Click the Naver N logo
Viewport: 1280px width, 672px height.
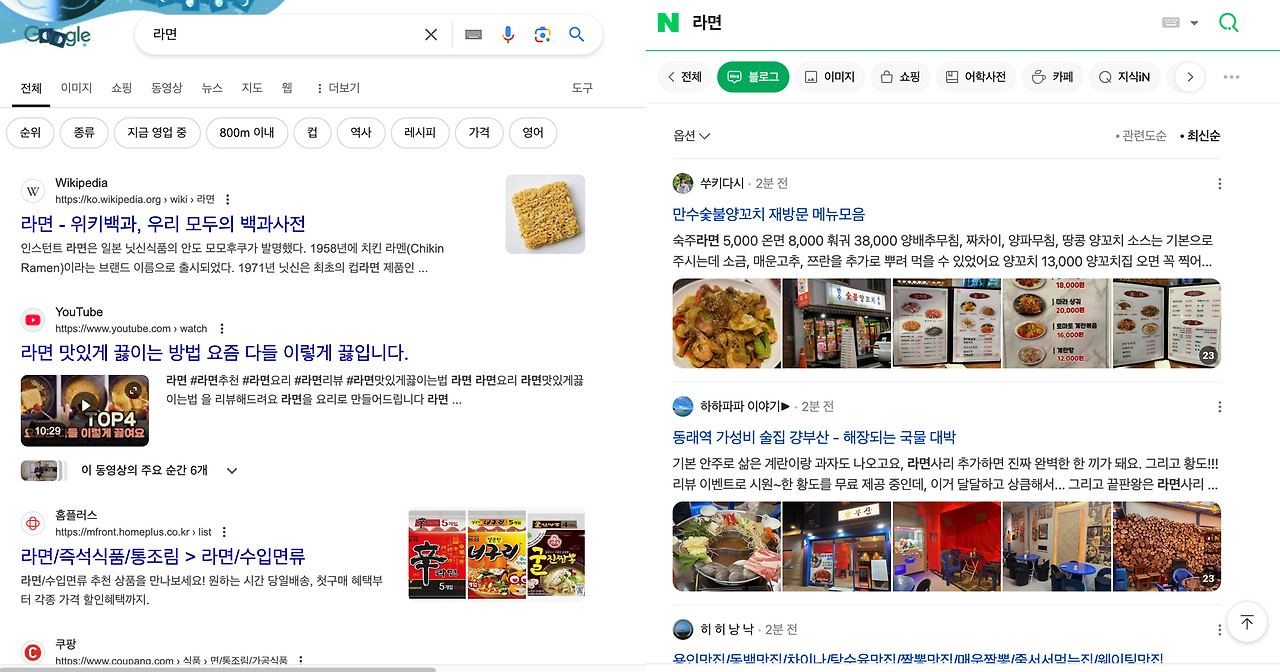tap(667, 22)
